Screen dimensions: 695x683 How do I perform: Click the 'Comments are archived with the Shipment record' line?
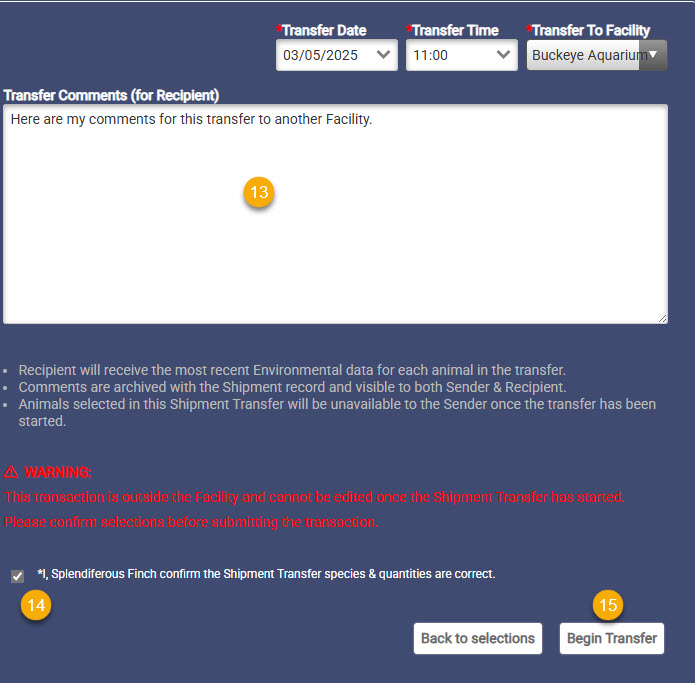pyautogui.click(x=293, y=387)
